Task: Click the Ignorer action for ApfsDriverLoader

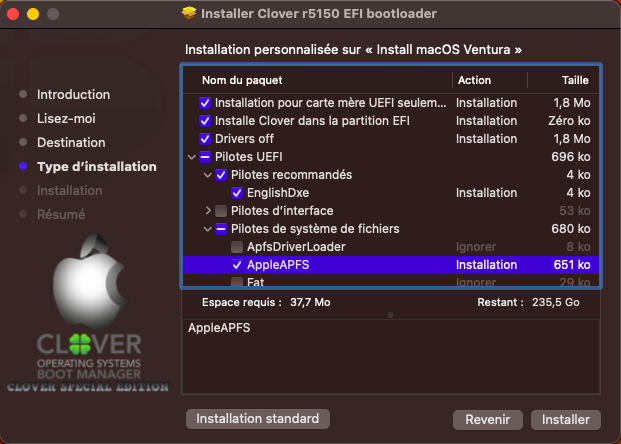Action: pyautogui.click(x=476, y=247)
